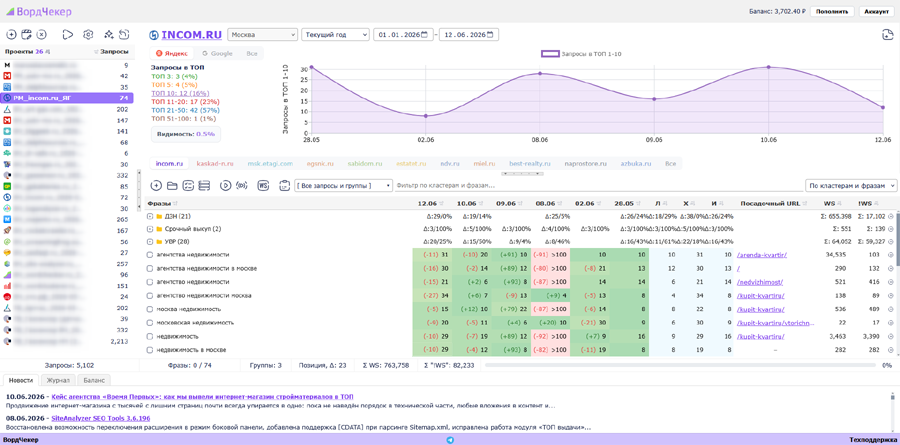This screenshot has width=900, height=445.
Task: Click the Пополнить balance button
Action: (832, 11)
